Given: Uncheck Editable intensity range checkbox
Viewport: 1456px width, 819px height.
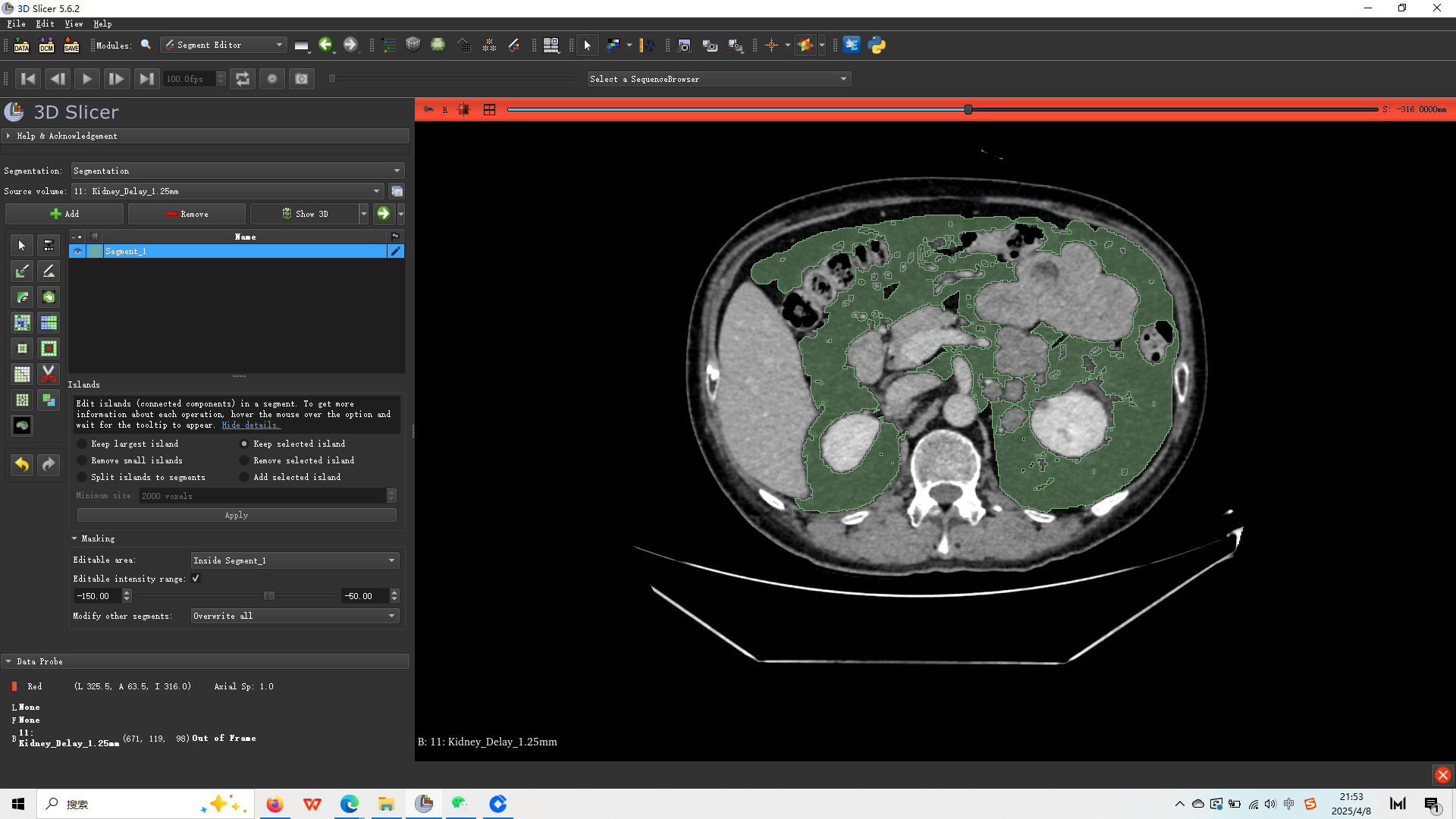Looking at the screenshot, I should pos(196,579).
